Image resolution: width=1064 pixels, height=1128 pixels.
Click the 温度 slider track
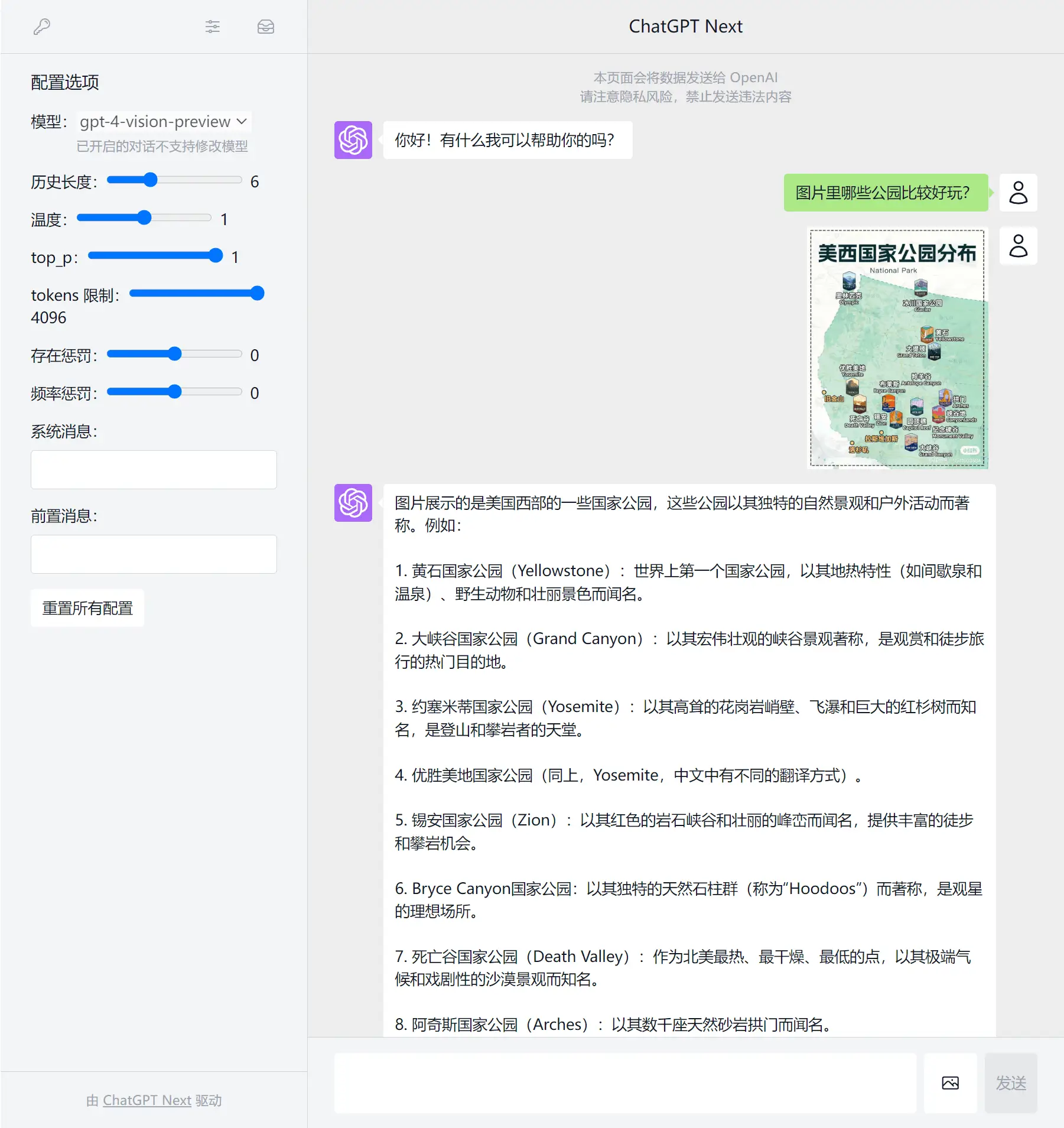144,218
